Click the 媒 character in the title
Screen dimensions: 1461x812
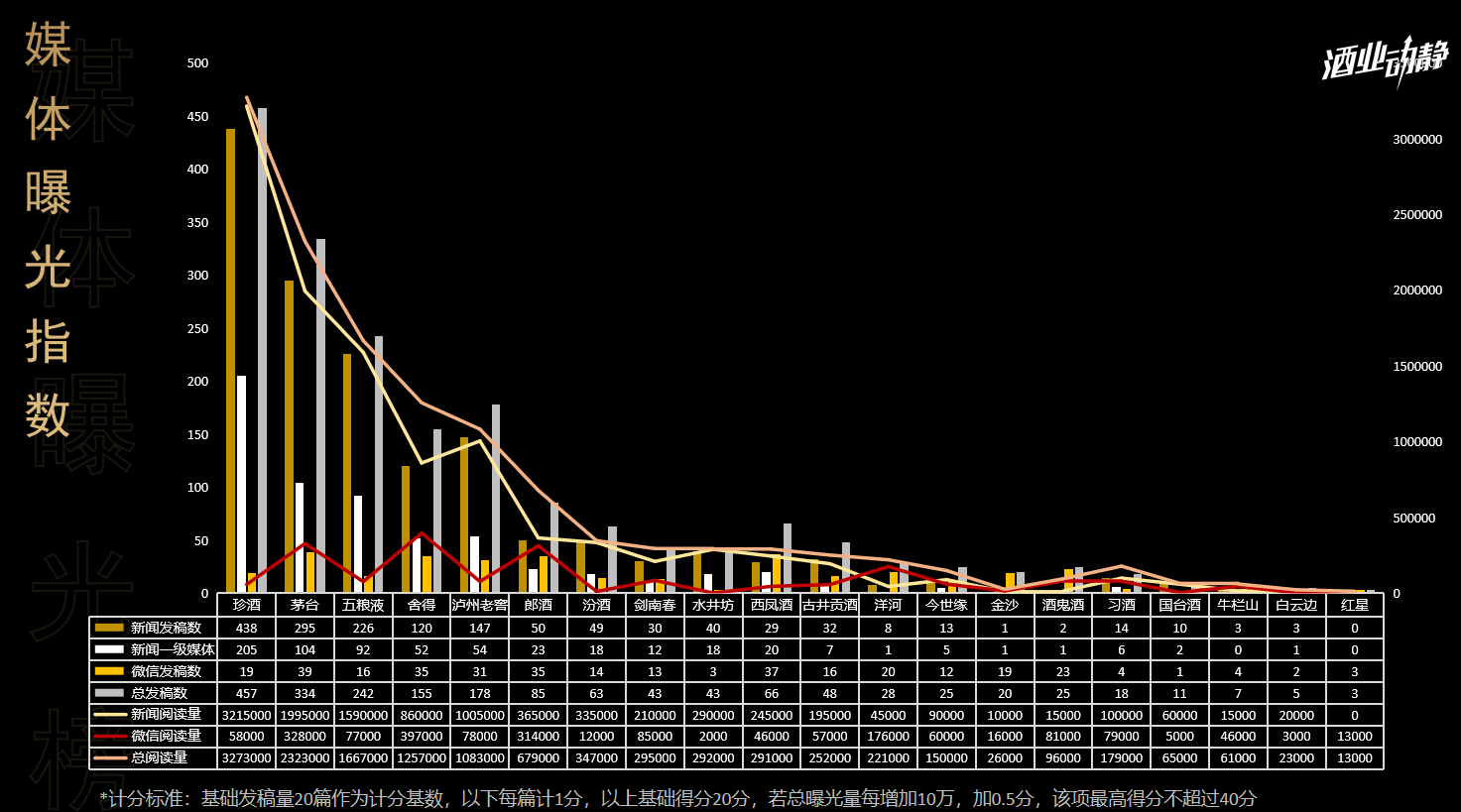point(48,46)
